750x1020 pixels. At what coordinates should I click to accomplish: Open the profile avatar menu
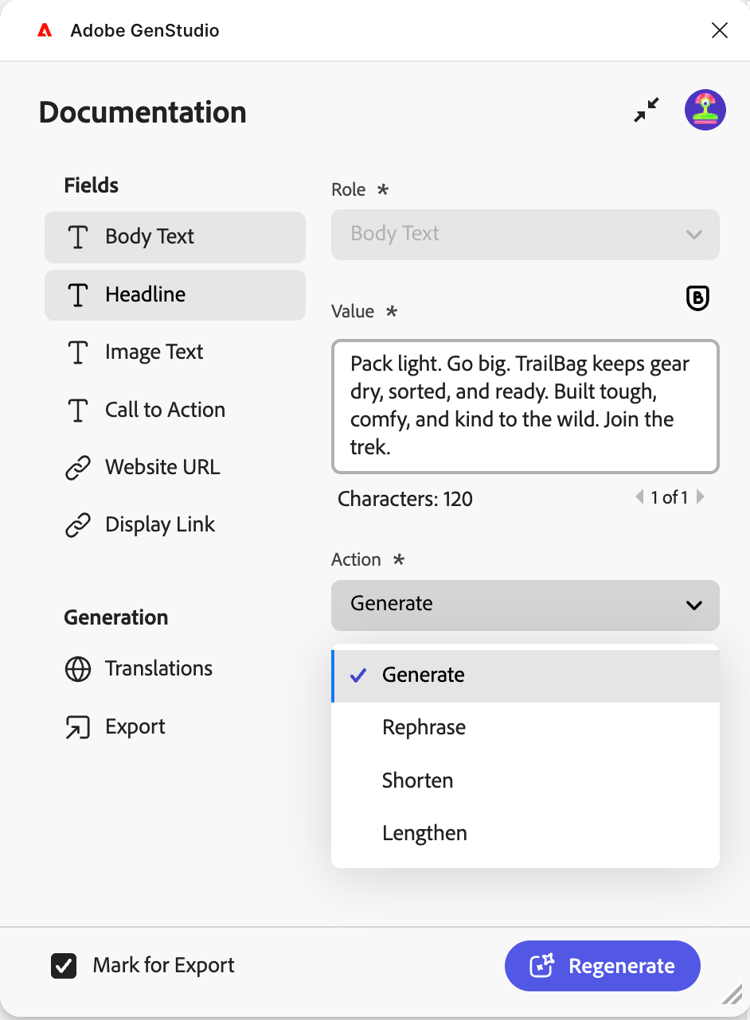click(705, 110)
